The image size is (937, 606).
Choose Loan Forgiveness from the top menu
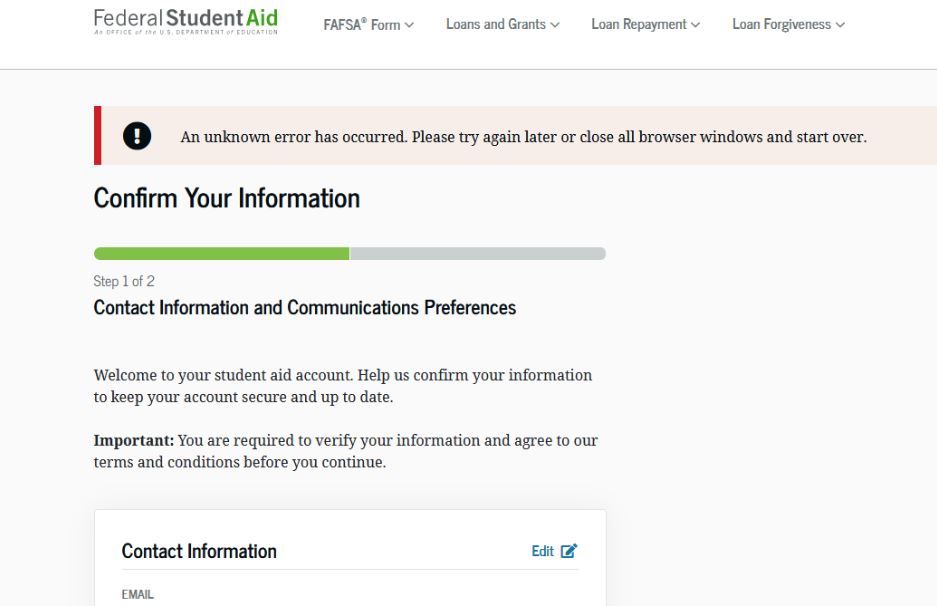pos(781,23)
